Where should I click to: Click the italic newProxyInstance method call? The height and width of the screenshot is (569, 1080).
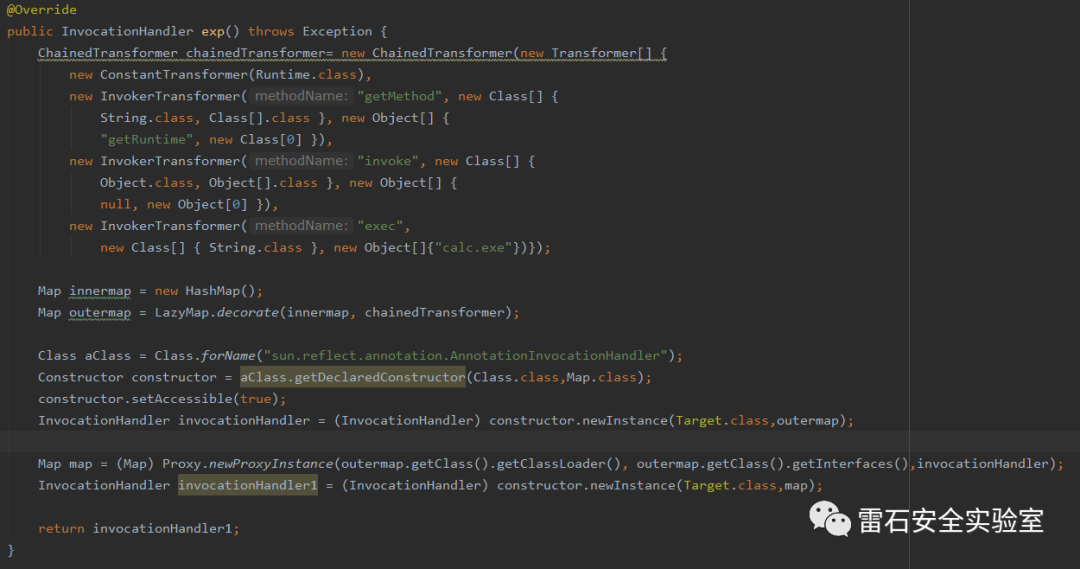(x=271, y=464)
